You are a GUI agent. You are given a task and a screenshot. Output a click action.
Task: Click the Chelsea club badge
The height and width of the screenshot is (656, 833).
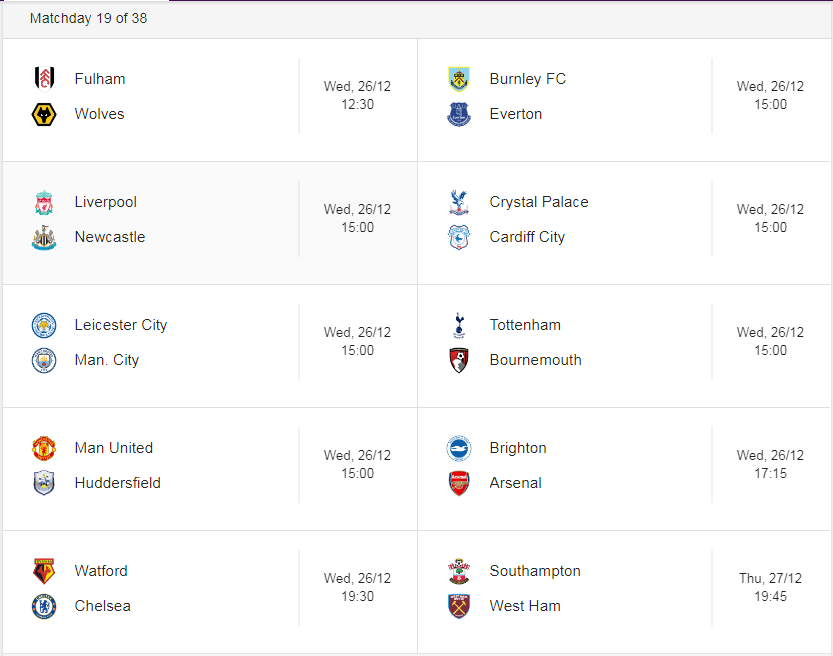pos(44,606)
